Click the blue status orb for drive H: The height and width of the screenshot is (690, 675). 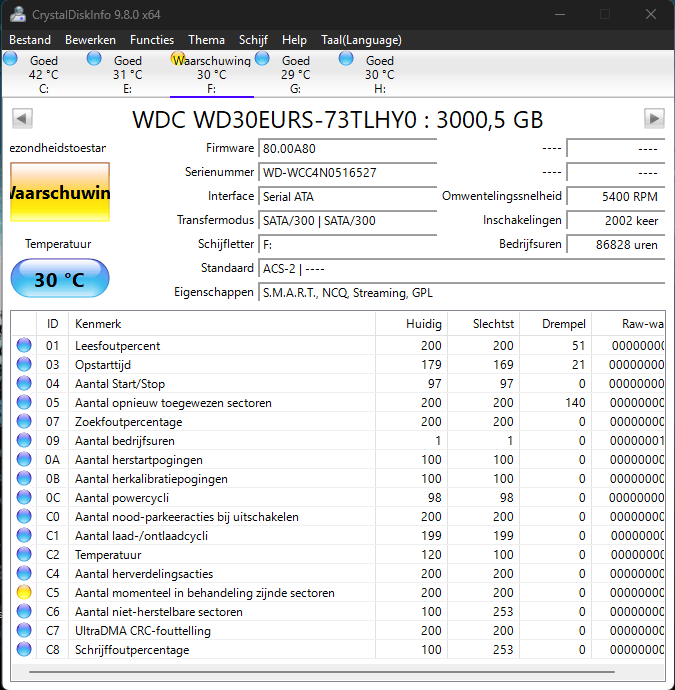pyautogui.click(x=346, y=59)
